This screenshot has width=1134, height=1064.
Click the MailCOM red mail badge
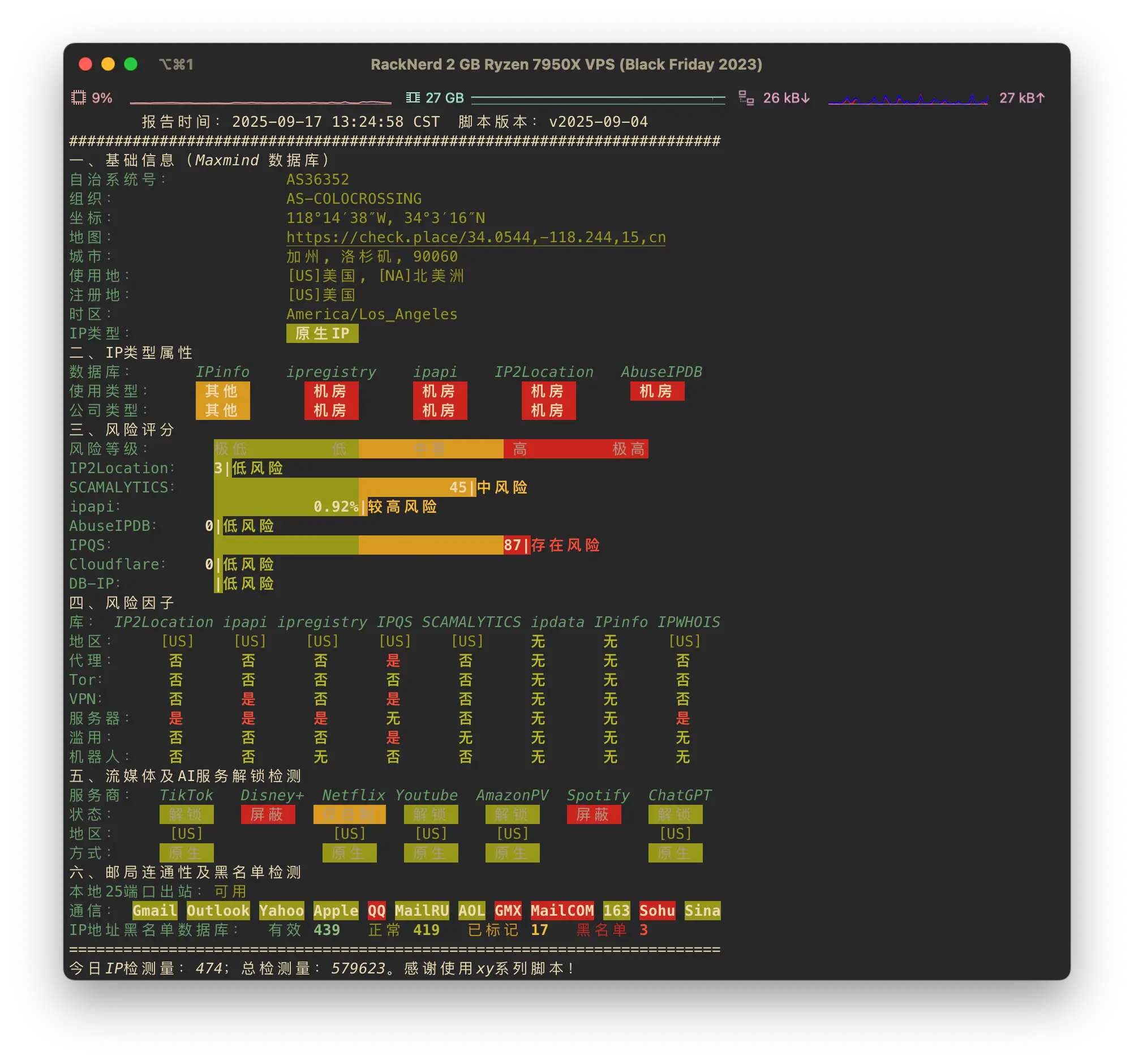click(x=562, y=911)
